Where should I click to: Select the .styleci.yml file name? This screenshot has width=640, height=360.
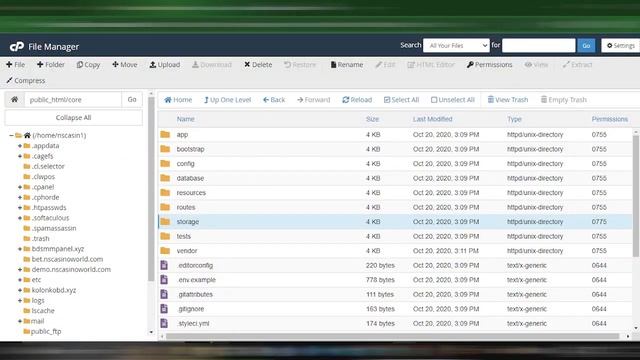pos(193,323)
